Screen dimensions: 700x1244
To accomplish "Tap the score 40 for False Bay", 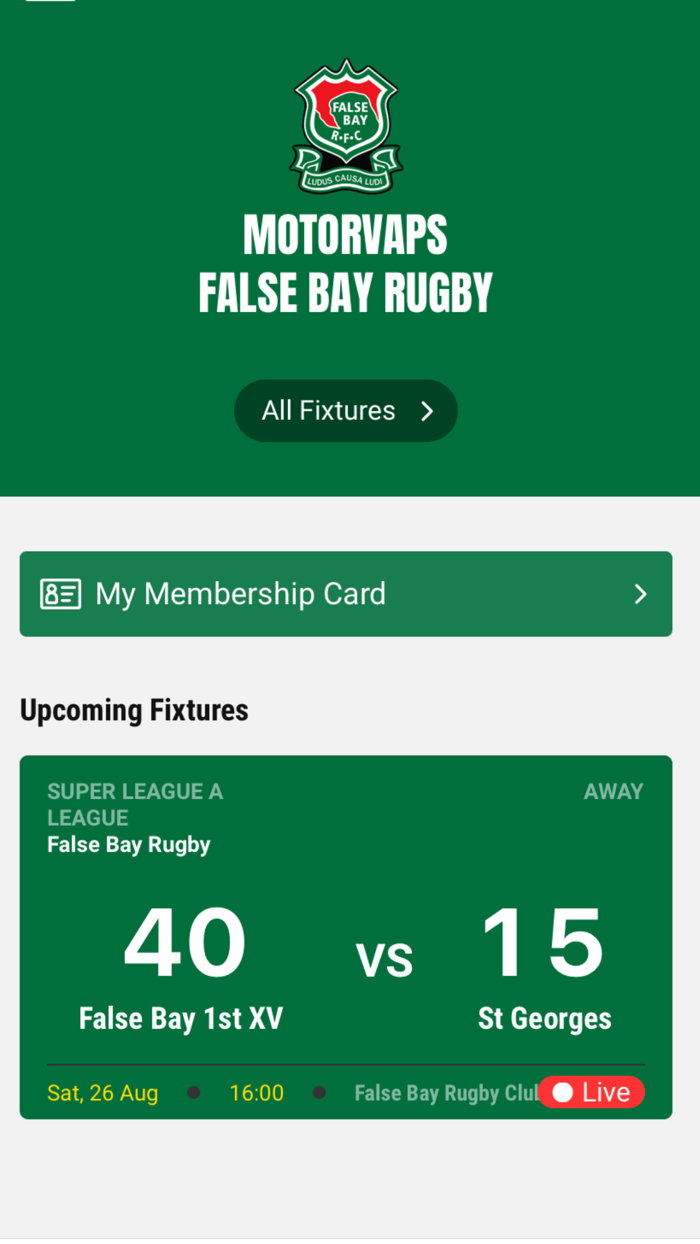I will [184, 940].
